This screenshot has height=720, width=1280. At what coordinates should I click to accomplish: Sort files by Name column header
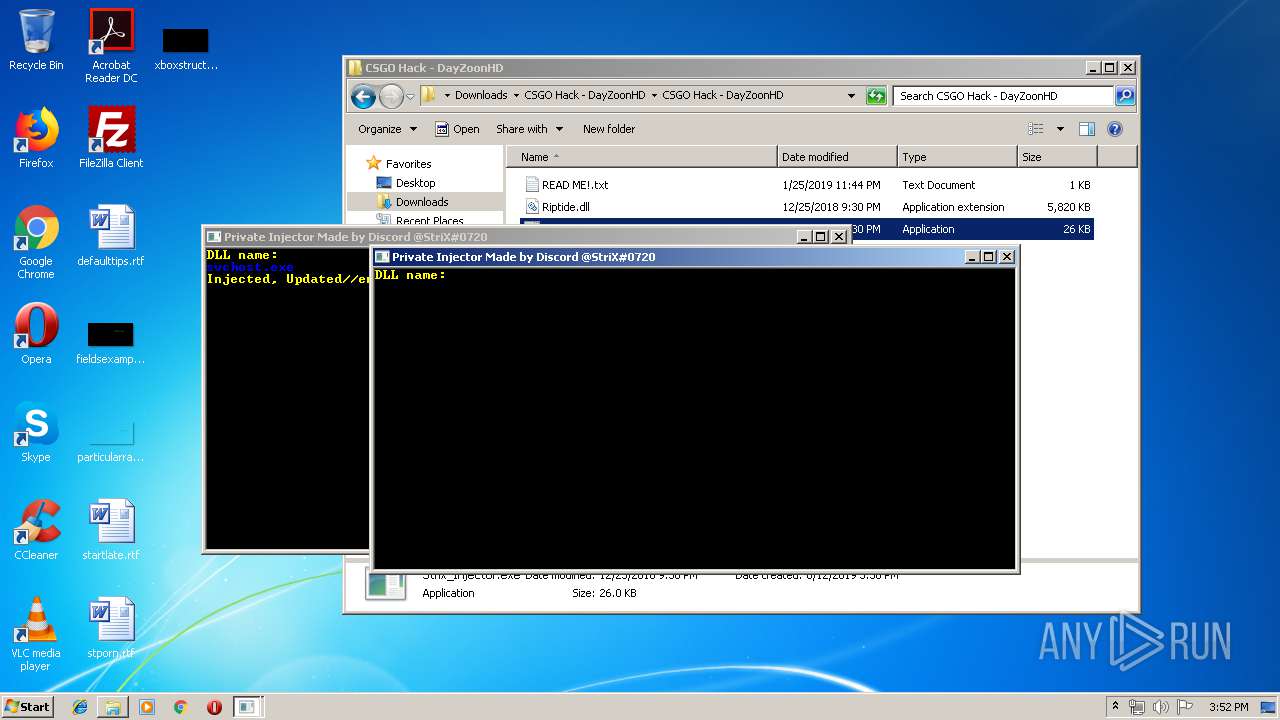(x=642, y=157)
